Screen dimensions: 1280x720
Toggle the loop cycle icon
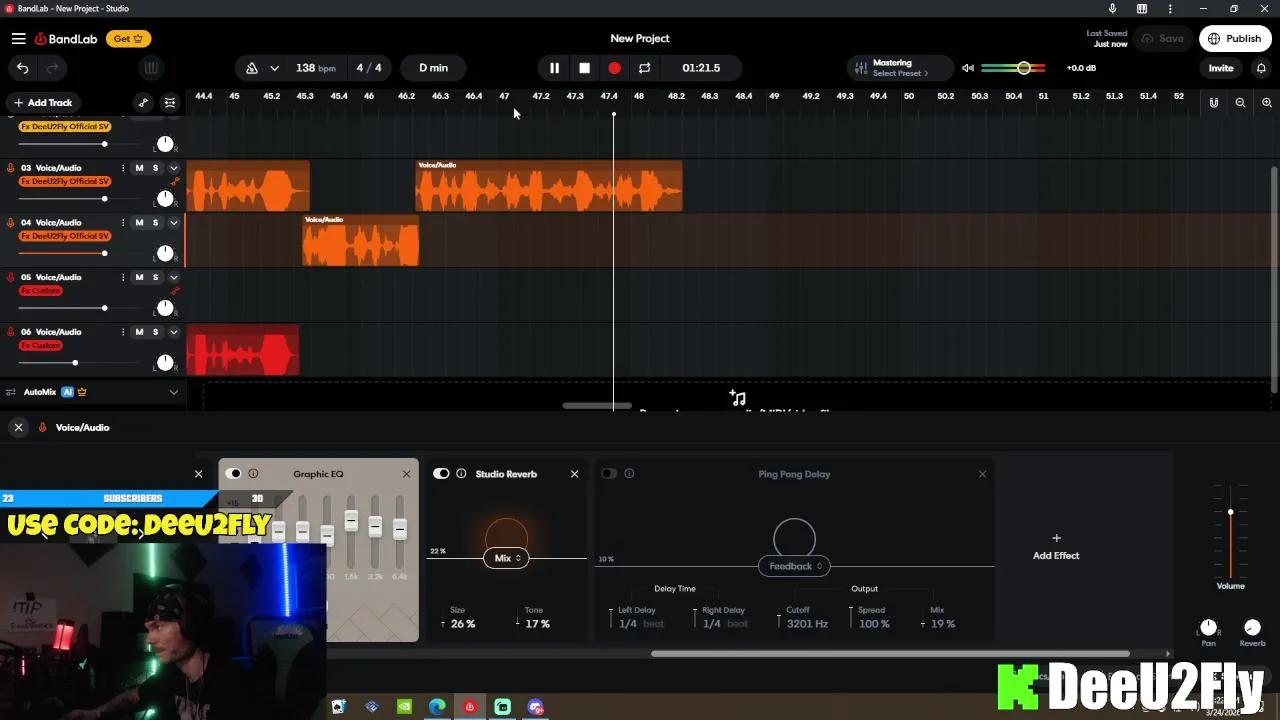(644, 68)
